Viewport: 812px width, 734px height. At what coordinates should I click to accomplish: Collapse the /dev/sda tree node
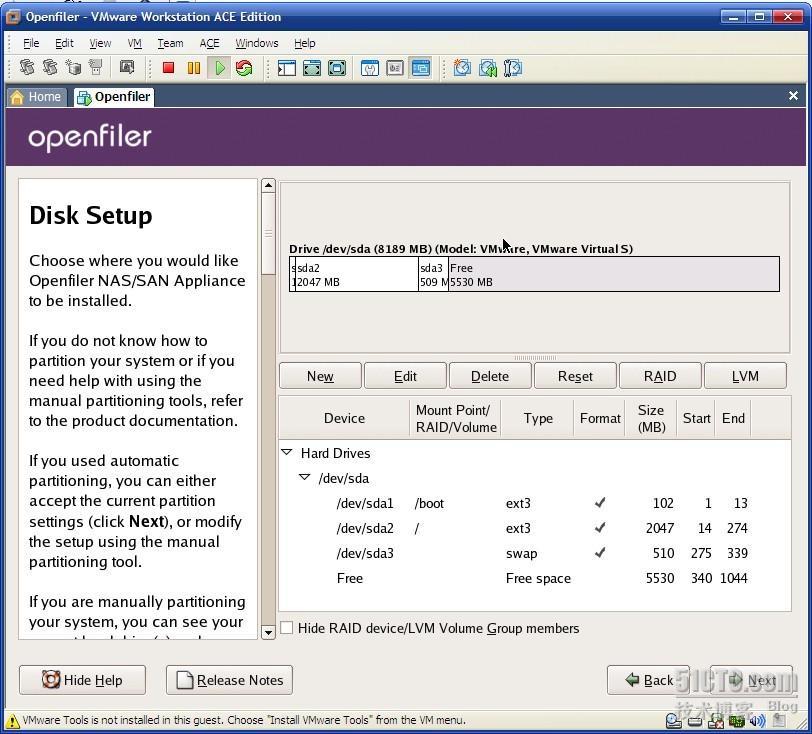coord(304,477)
